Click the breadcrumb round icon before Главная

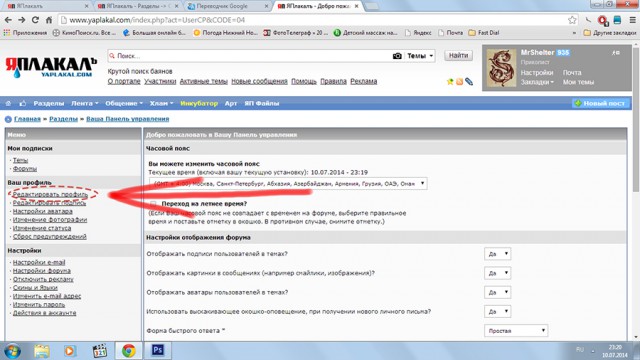point(8,119)
